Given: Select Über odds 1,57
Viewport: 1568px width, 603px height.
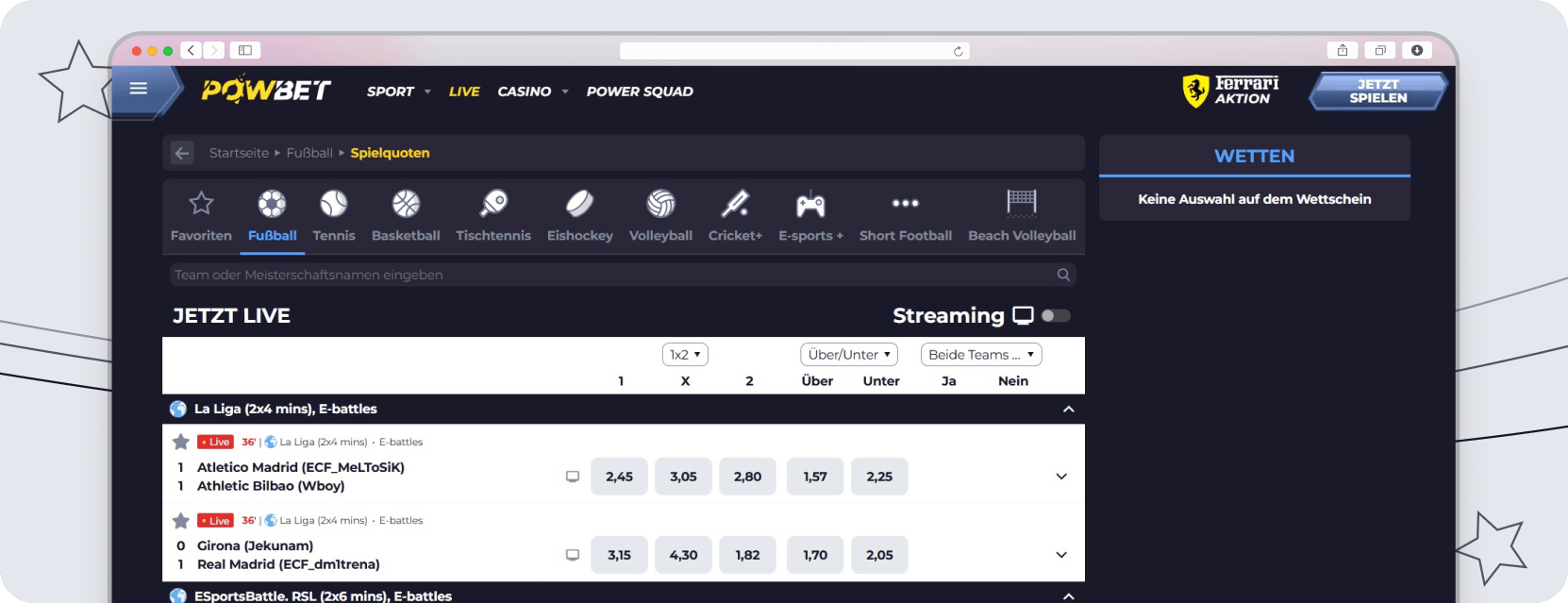Looking at the screenshot, I should 815,477.
